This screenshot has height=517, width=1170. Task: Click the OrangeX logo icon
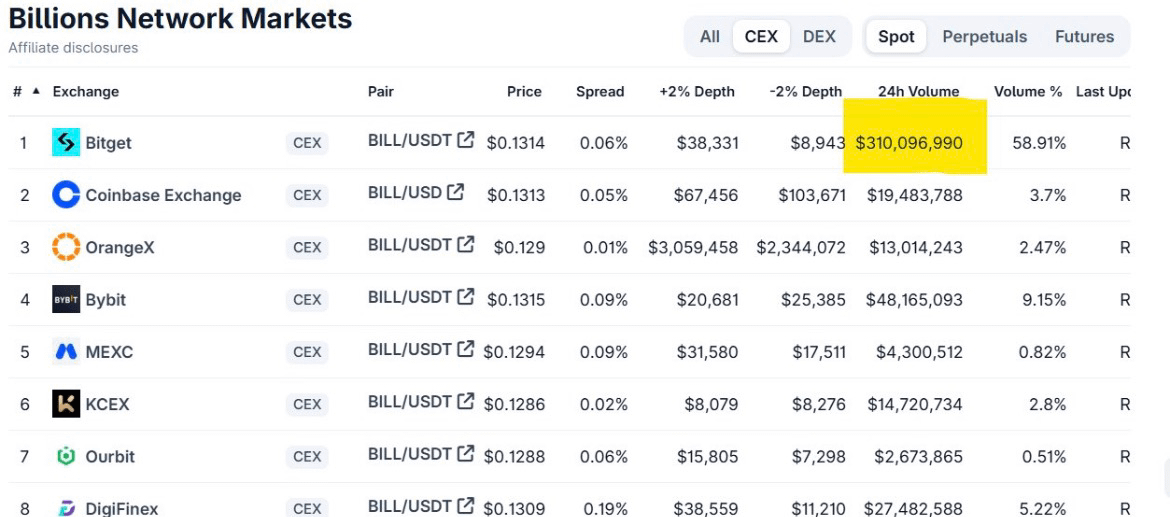pyautogui.click(x=66, y=247)
